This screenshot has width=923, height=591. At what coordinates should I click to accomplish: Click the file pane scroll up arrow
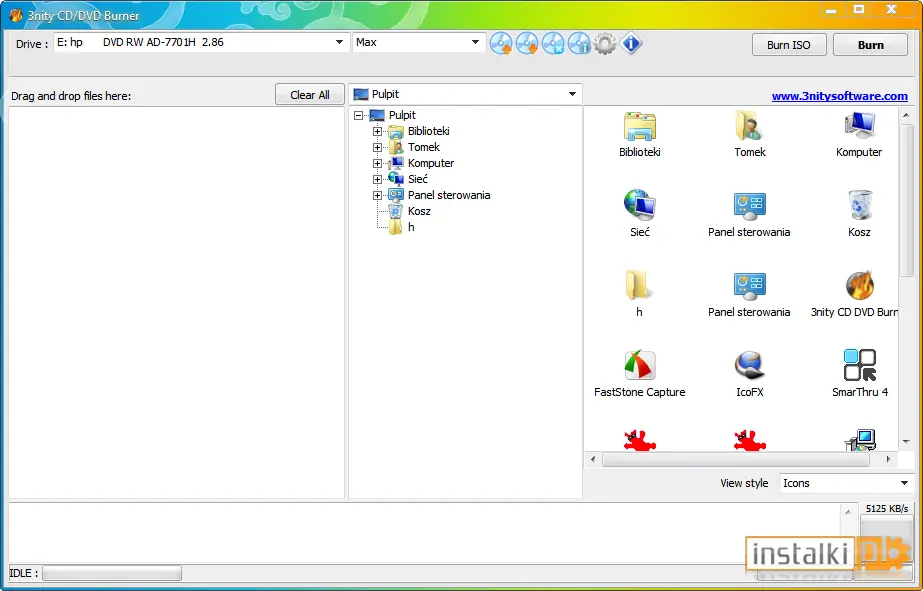point(906,115)
